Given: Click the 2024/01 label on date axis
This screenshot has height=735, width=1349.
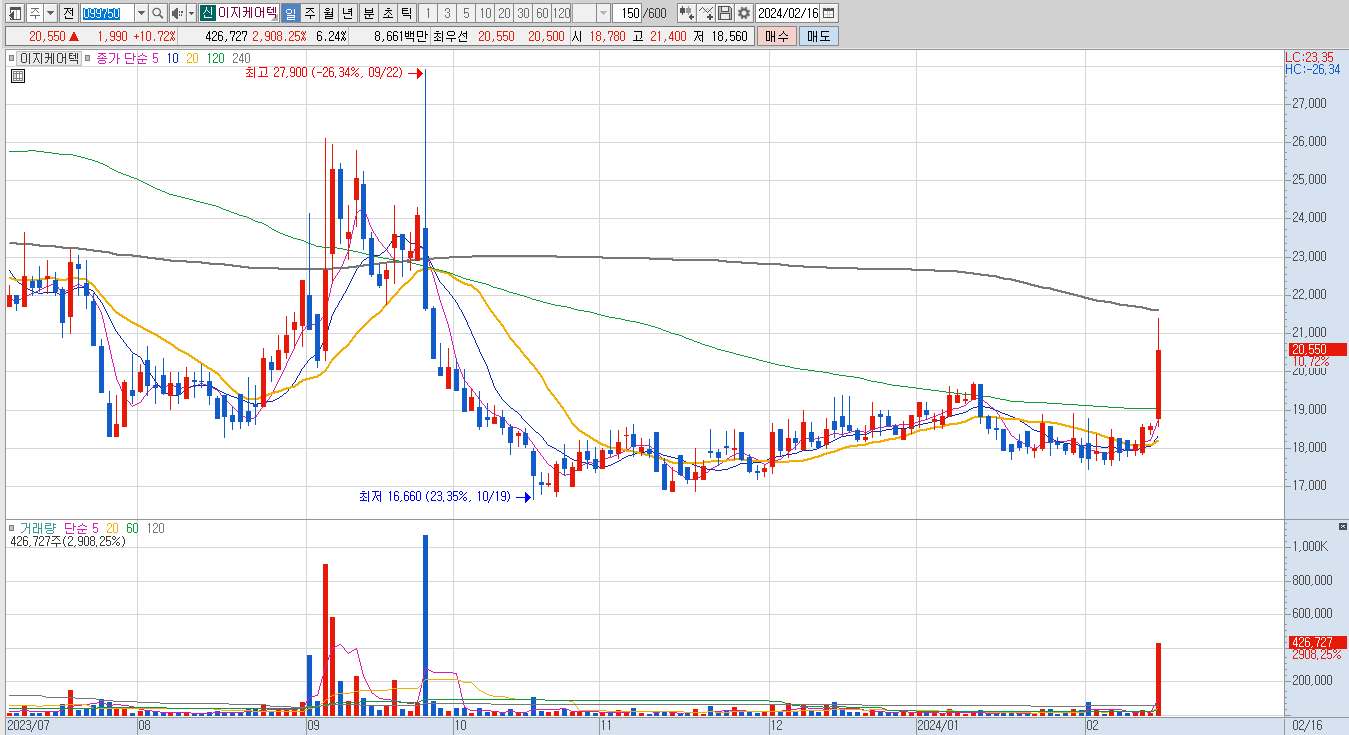Looking at the screenshot, I should pyautogui.click(x=938, y=725).
